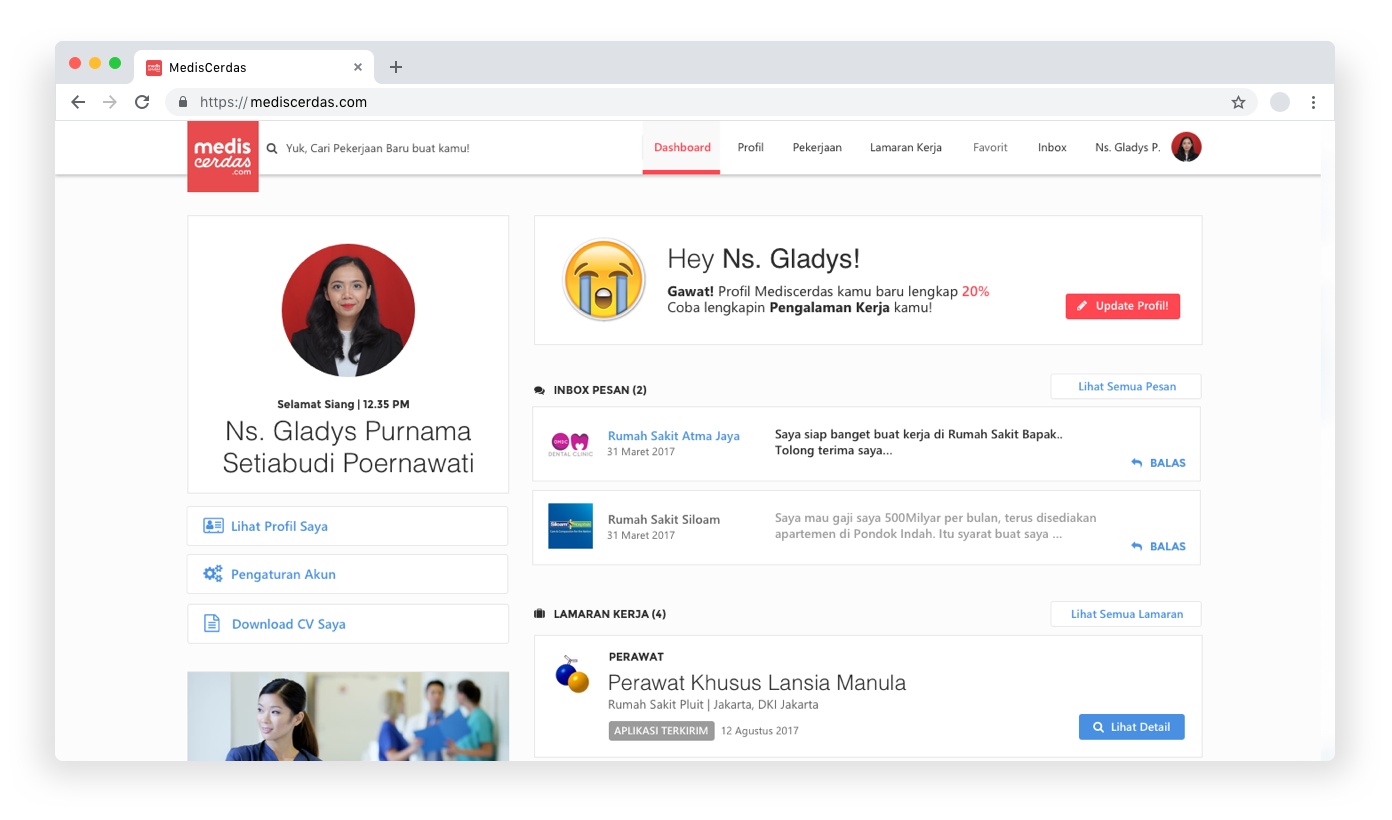Open Rumah Sakit Atma Jaya sender link
This screenshot has height=820, width=1392.
(x=674, y=436)
